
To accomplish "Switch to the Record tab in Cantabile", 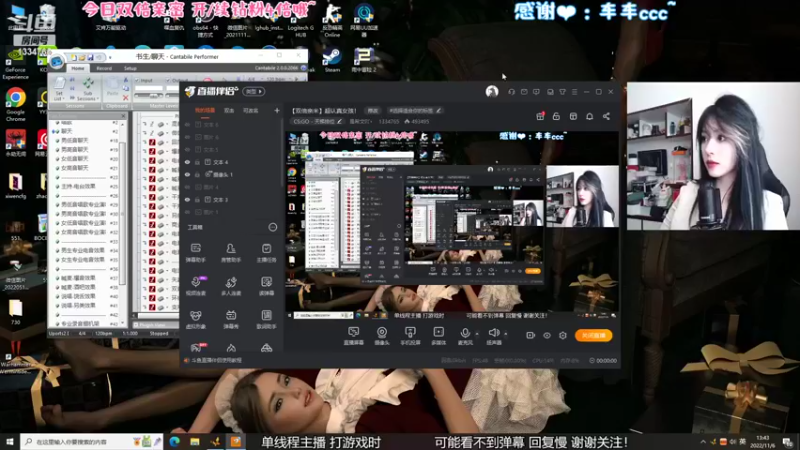I will 104,68.
